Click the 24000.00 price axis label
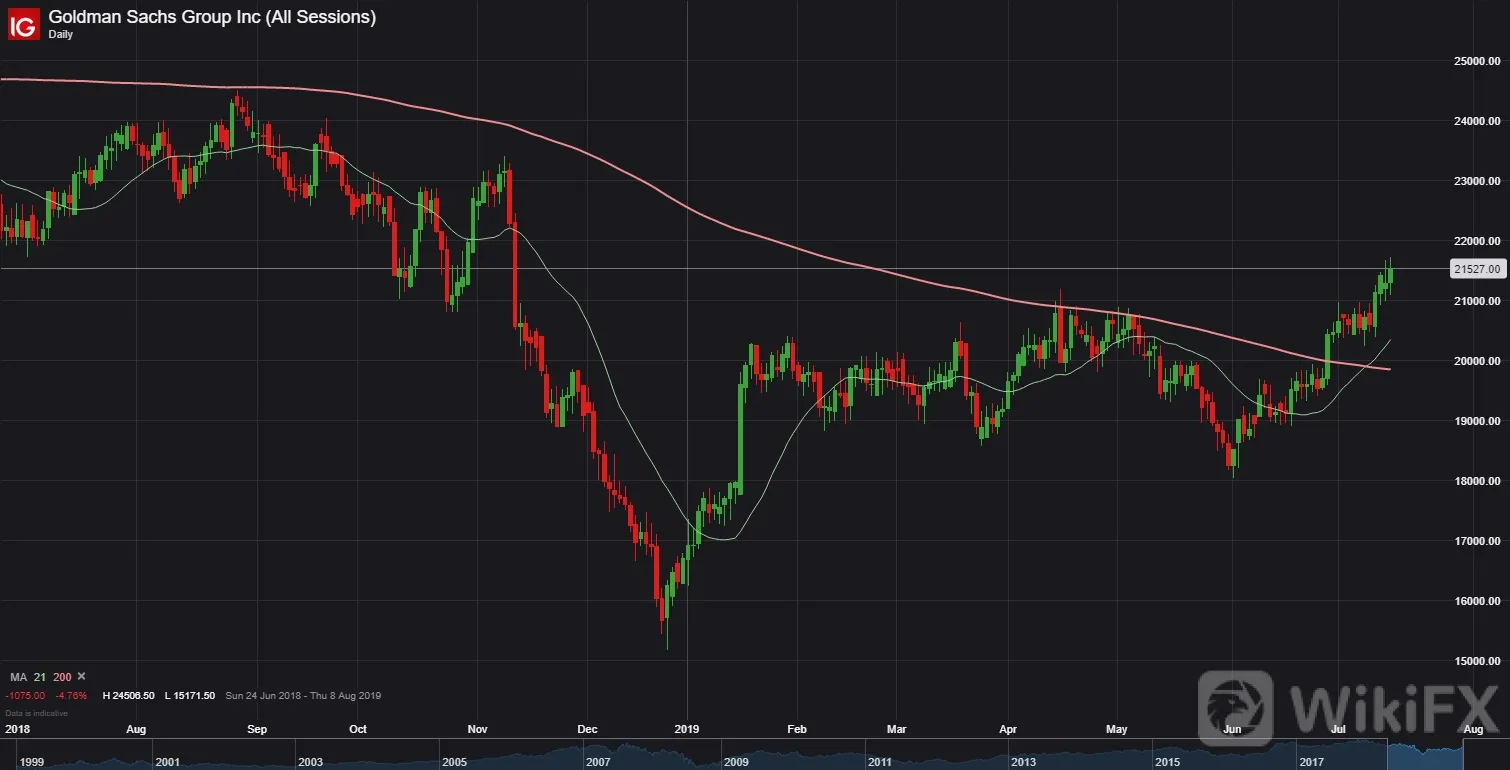1510x770 pixels. pos(1477,121)
